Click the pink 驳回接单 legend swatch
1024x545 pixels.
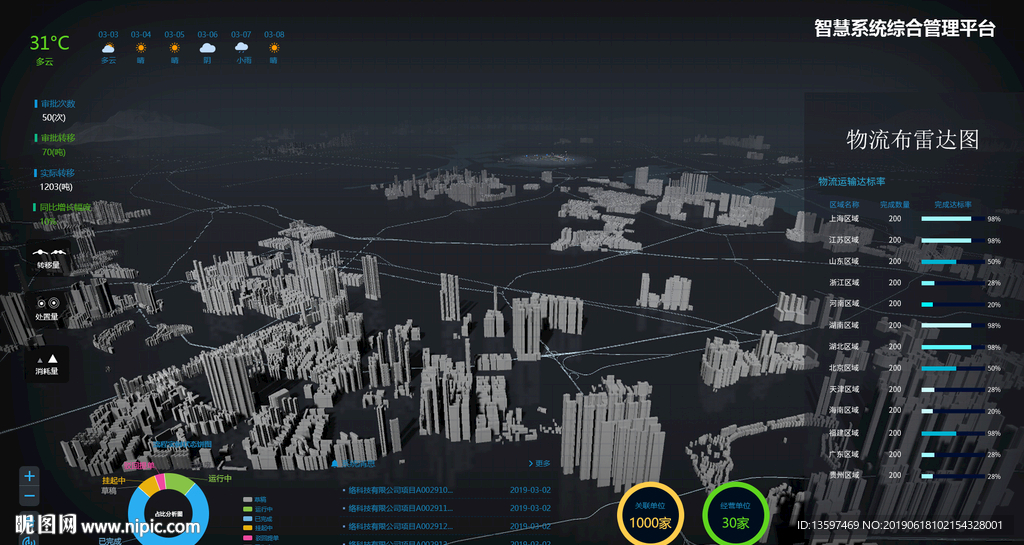[x=248, y=537]
